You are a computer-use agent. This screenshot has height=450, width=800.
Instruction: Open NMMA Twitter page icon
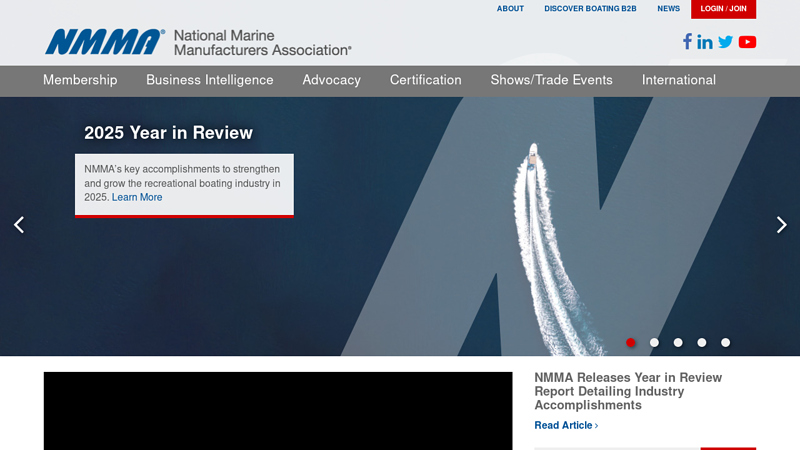[726, 42]
